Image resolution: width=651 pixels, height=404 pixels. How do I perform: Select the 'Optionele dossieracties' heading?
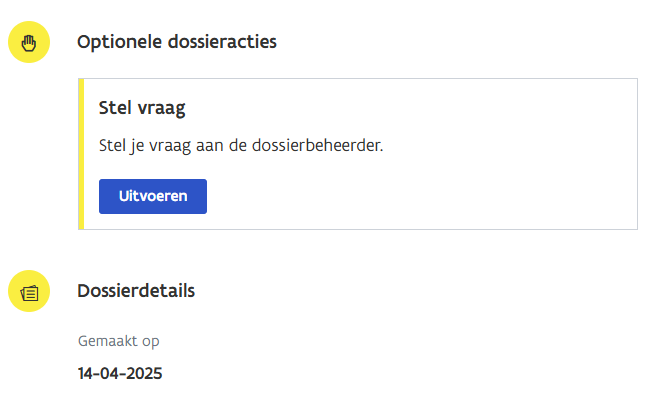point(176,42)
